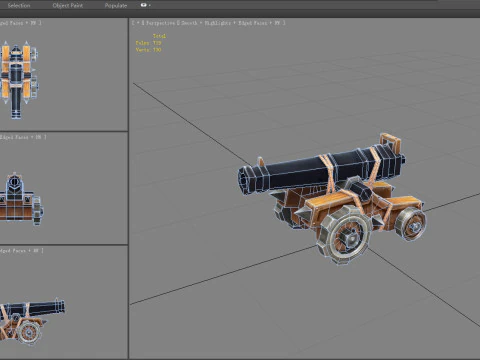Open the Selection ribbon tab
Image resolution: width=480 pixels, height=360 pixels.
pos(19,5)
